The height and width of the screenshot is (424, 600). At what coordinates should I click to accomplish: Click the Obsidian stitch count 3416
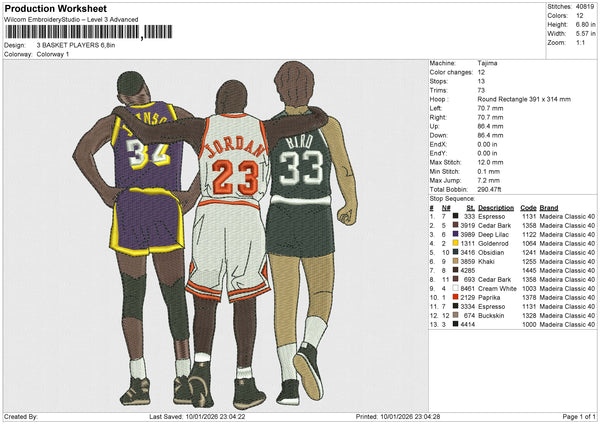[468, 253]
